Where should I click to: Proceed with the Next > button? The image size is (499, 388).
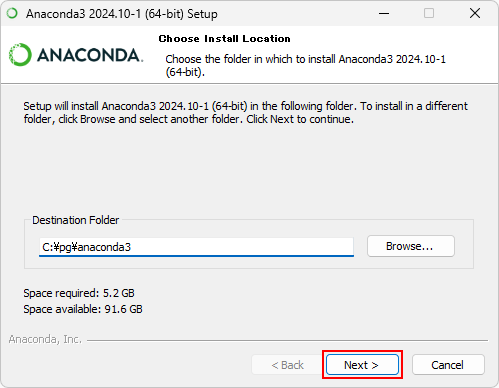pos(362,365)
